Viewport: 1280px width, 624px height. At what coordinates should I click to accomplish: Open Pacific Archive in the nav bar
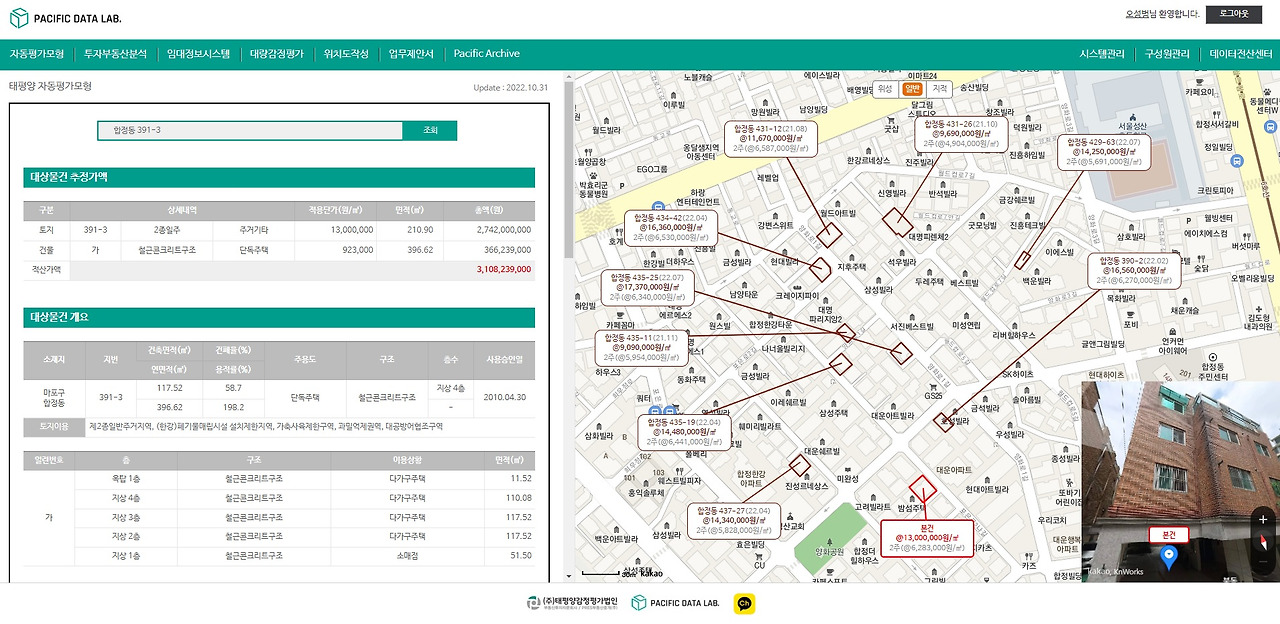click(x=487, y=54)
